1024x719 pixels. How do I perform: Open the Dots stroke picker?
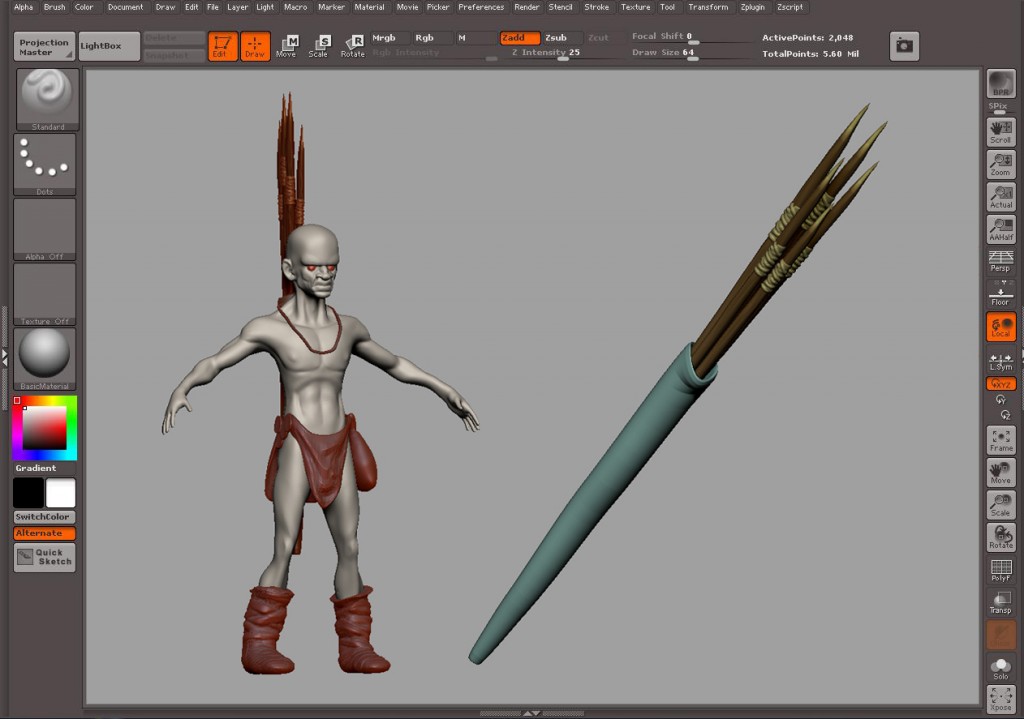tap(47, 164)
